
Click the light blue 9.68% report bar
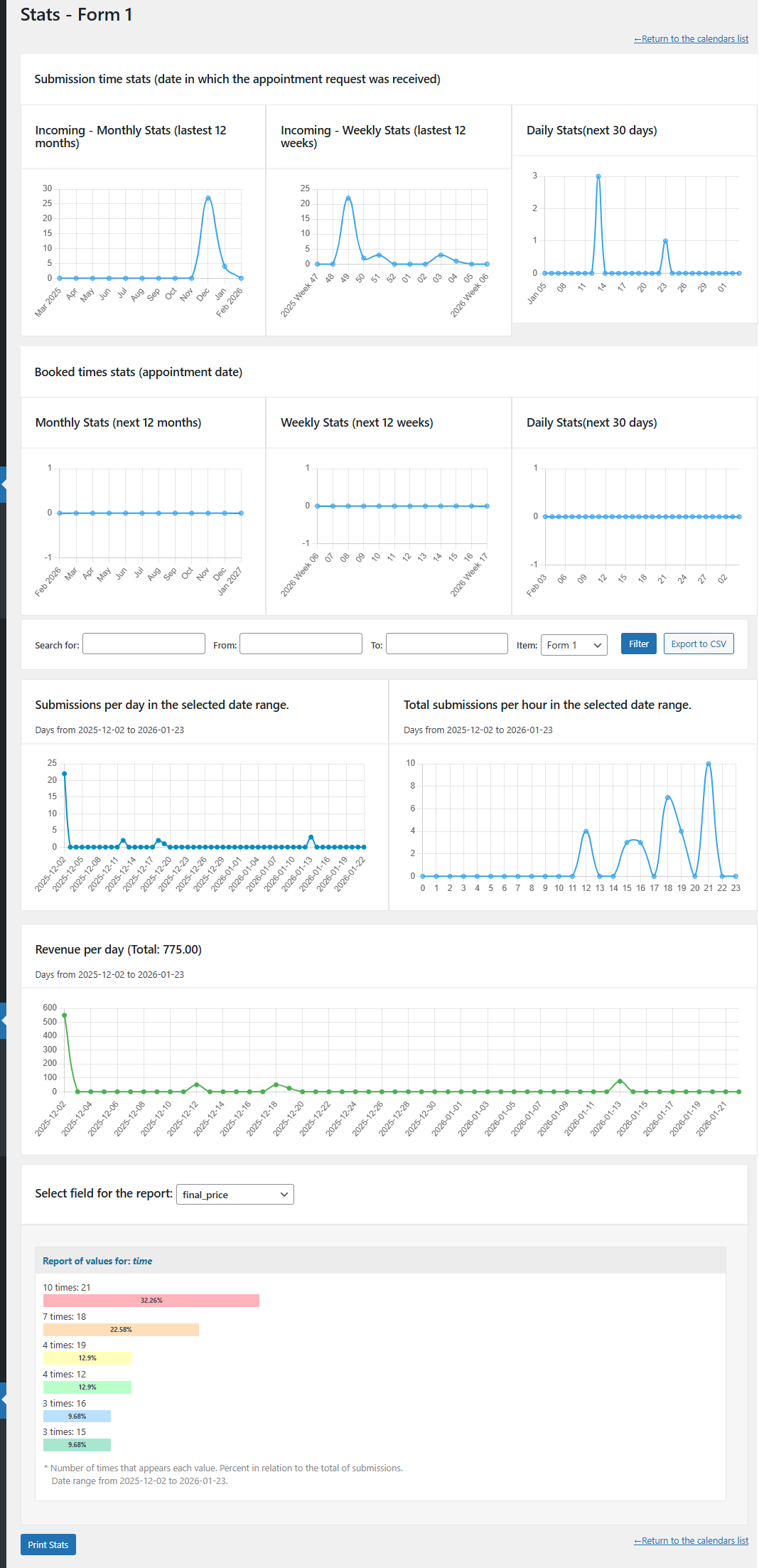pyautogui.click(x=77, y=1416)
